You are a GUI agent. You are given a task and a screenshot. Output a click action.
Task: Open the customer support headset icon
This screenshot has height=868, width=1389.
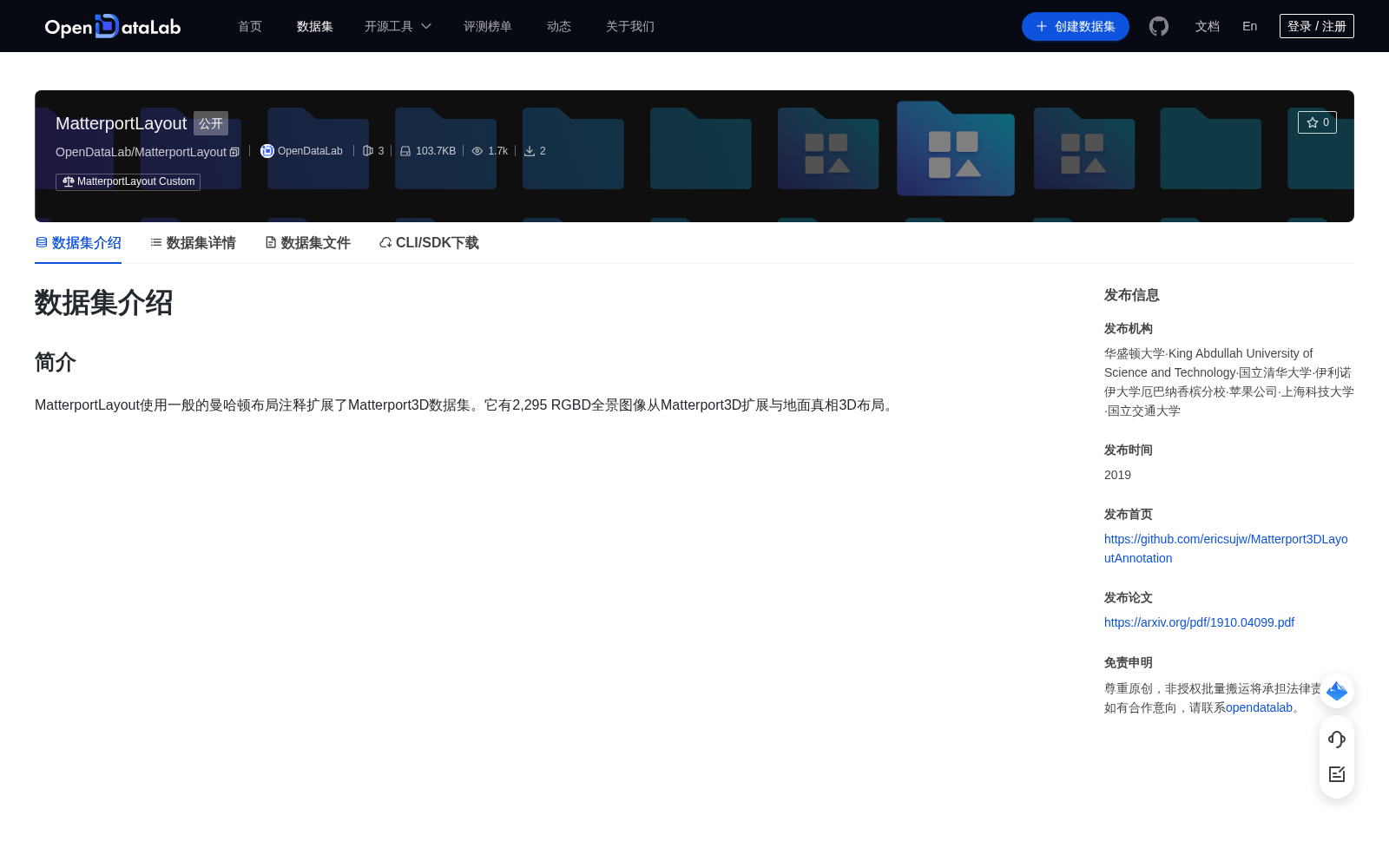[1337, 740]
